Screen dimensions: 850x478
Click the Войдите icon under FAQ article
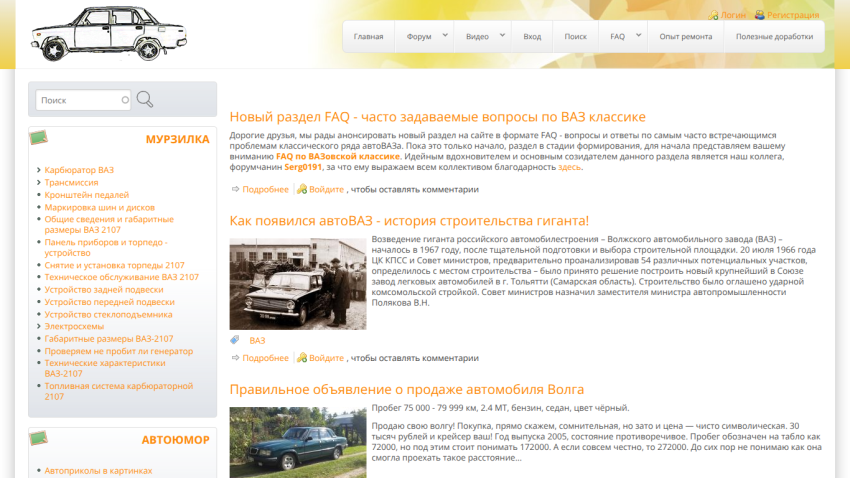[x=302, y=189]
